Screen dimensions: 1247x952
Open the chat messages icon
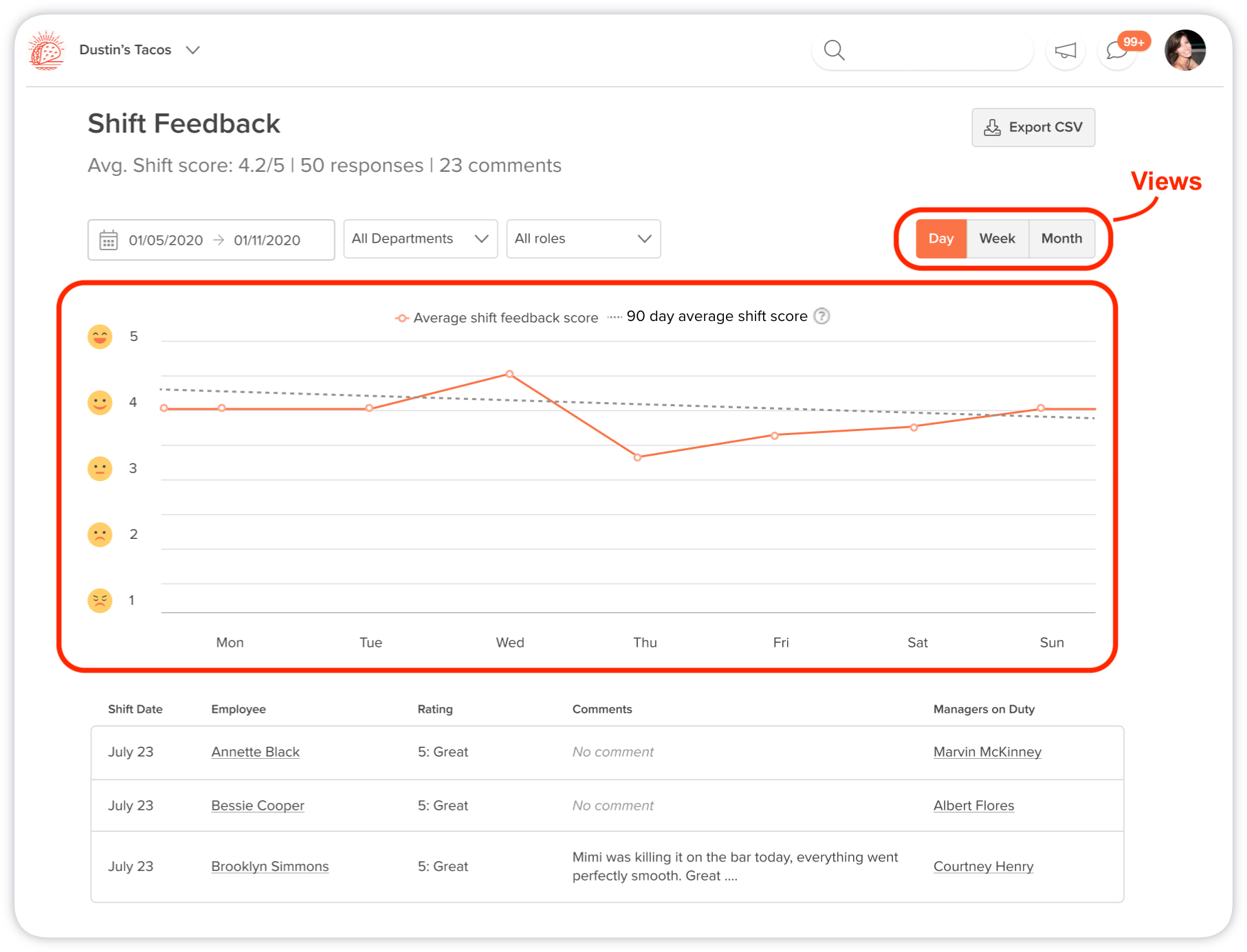1116,51
